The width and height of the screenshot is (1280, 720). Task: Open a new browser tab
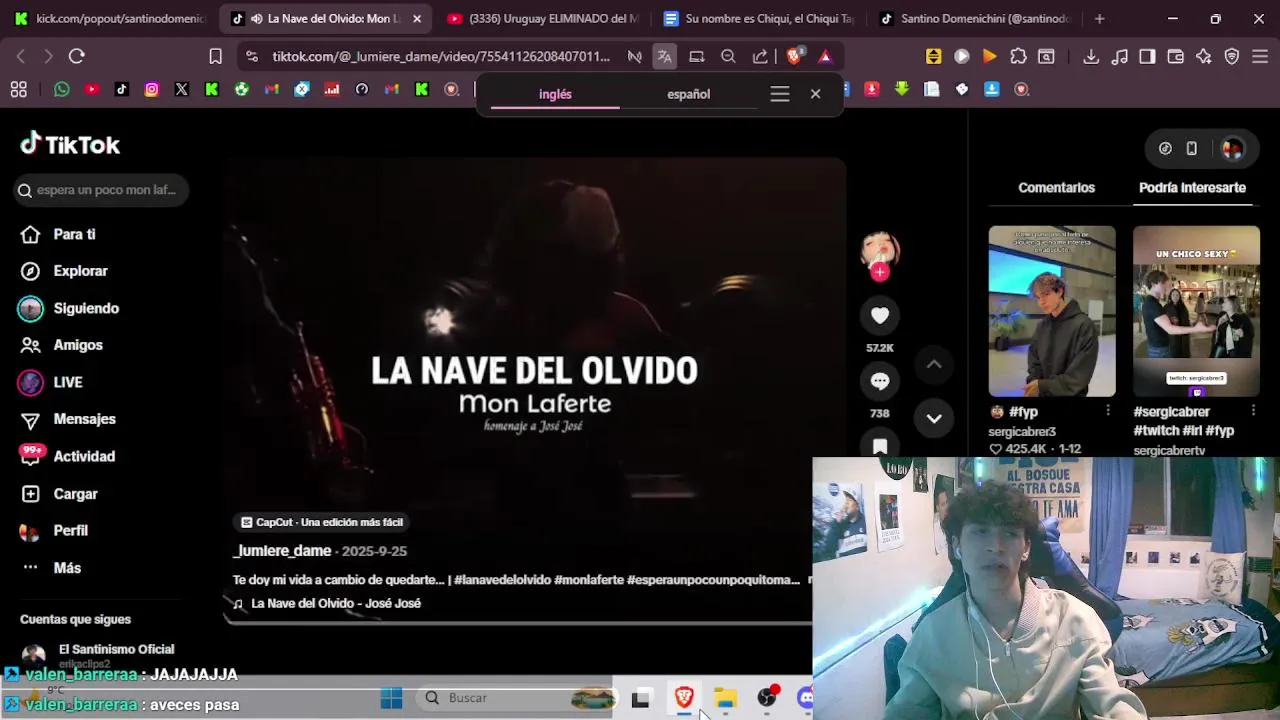pos(1100,18)
